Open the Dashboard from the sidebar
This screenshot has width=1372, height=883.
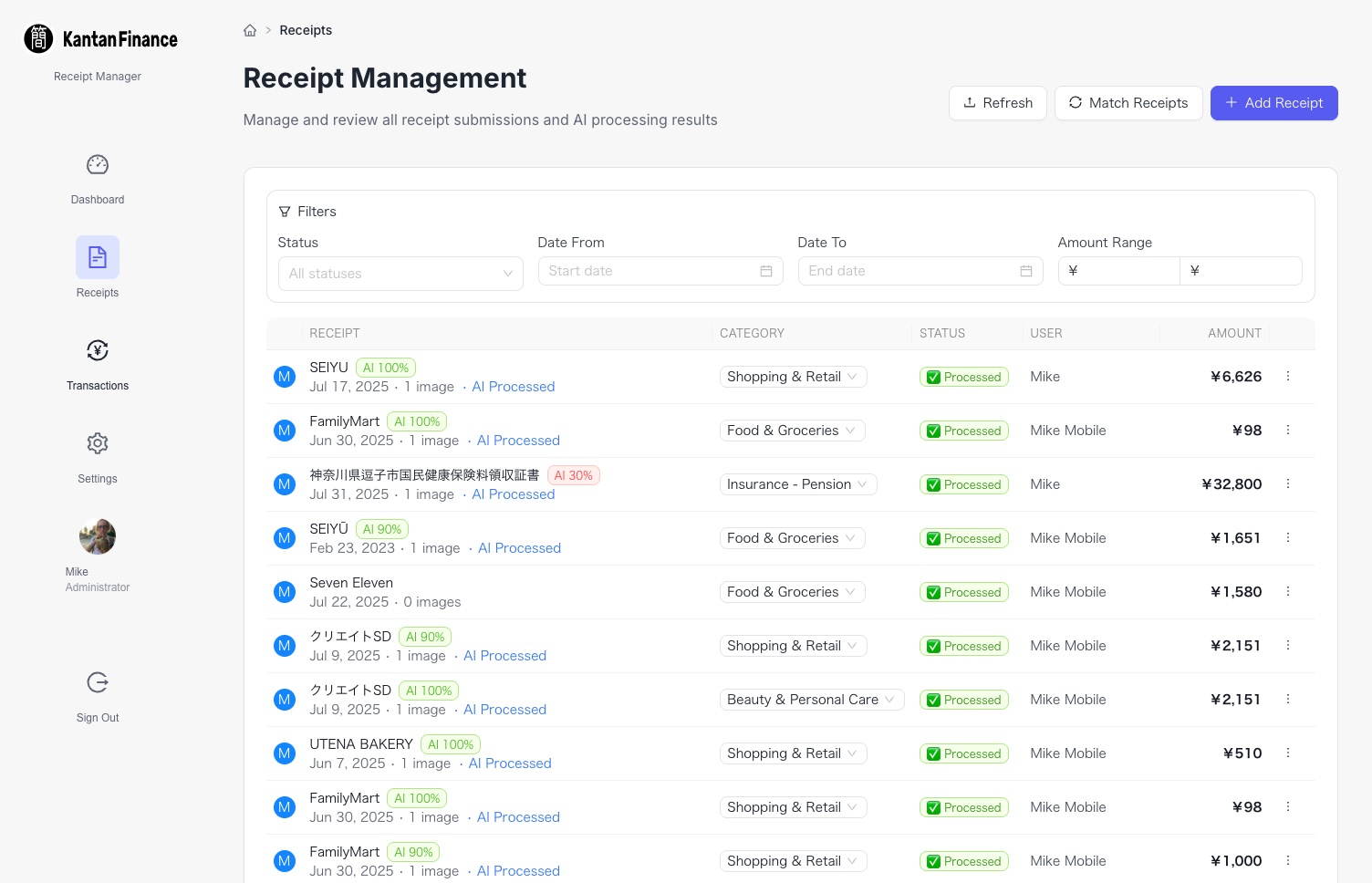point(97,179)
